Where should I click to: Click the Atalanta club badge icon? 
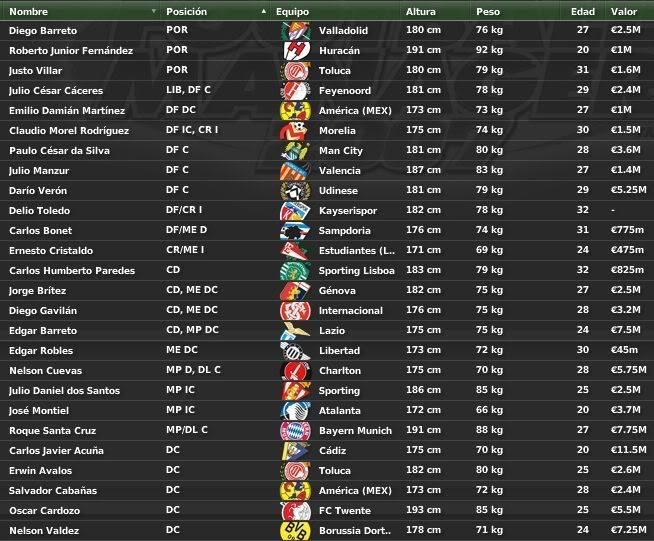point(295,411)
